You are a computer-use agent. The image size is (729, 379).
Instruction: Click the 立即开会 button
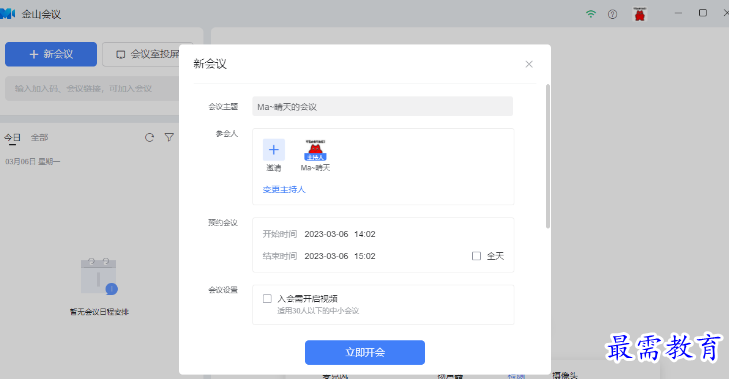[x=365, y=352]
